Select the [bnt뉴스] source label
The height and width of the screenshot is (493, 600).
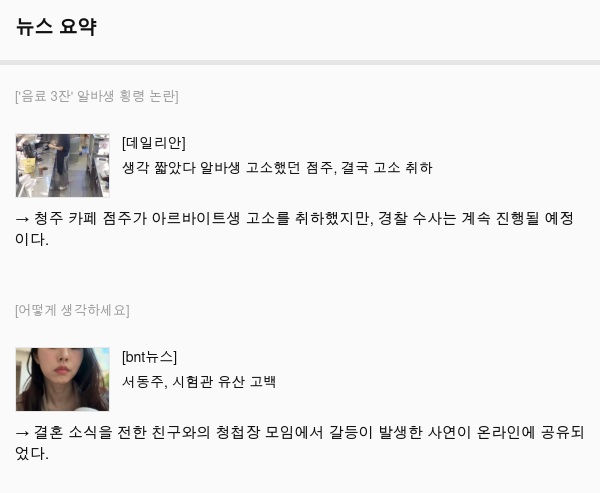tap(150, 357)
